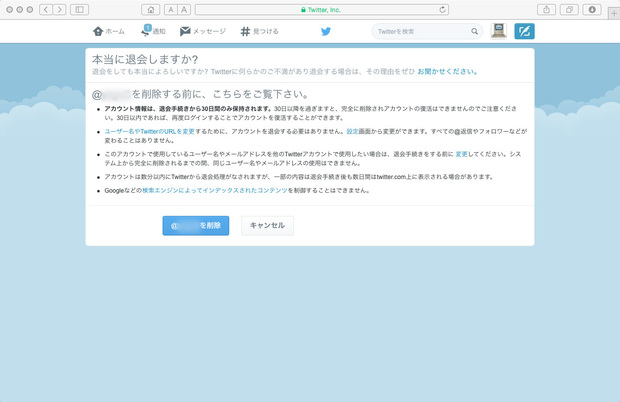The width and height of the screenshot is (620, 402).
Task: Click the search magnifier icon
Action: 476,31
